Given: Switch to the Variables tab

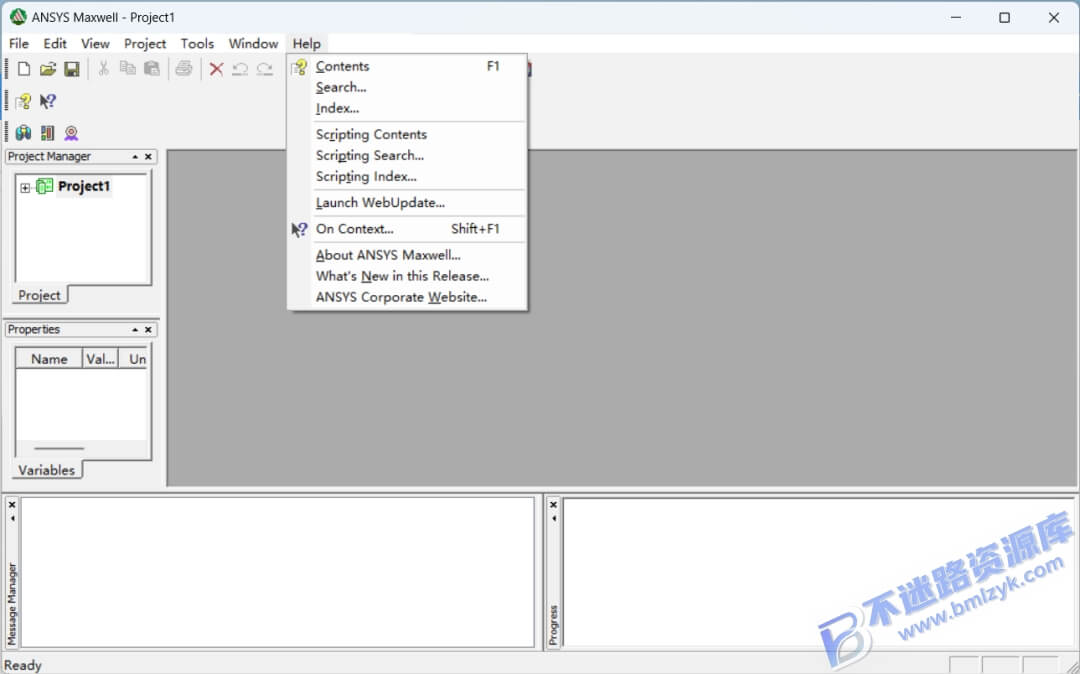Looking at the screenshot, I should coord(46,470).
